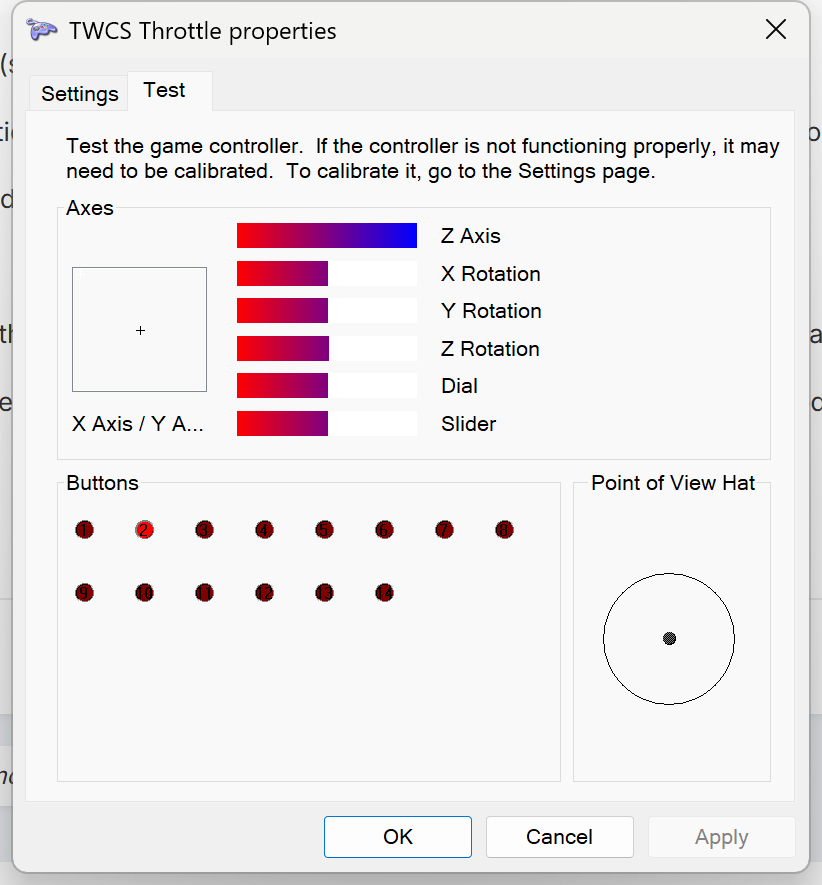The width and height of the screenshot is (822, 885).
Task: Click button indicator number 14
Action: (384, 593)
